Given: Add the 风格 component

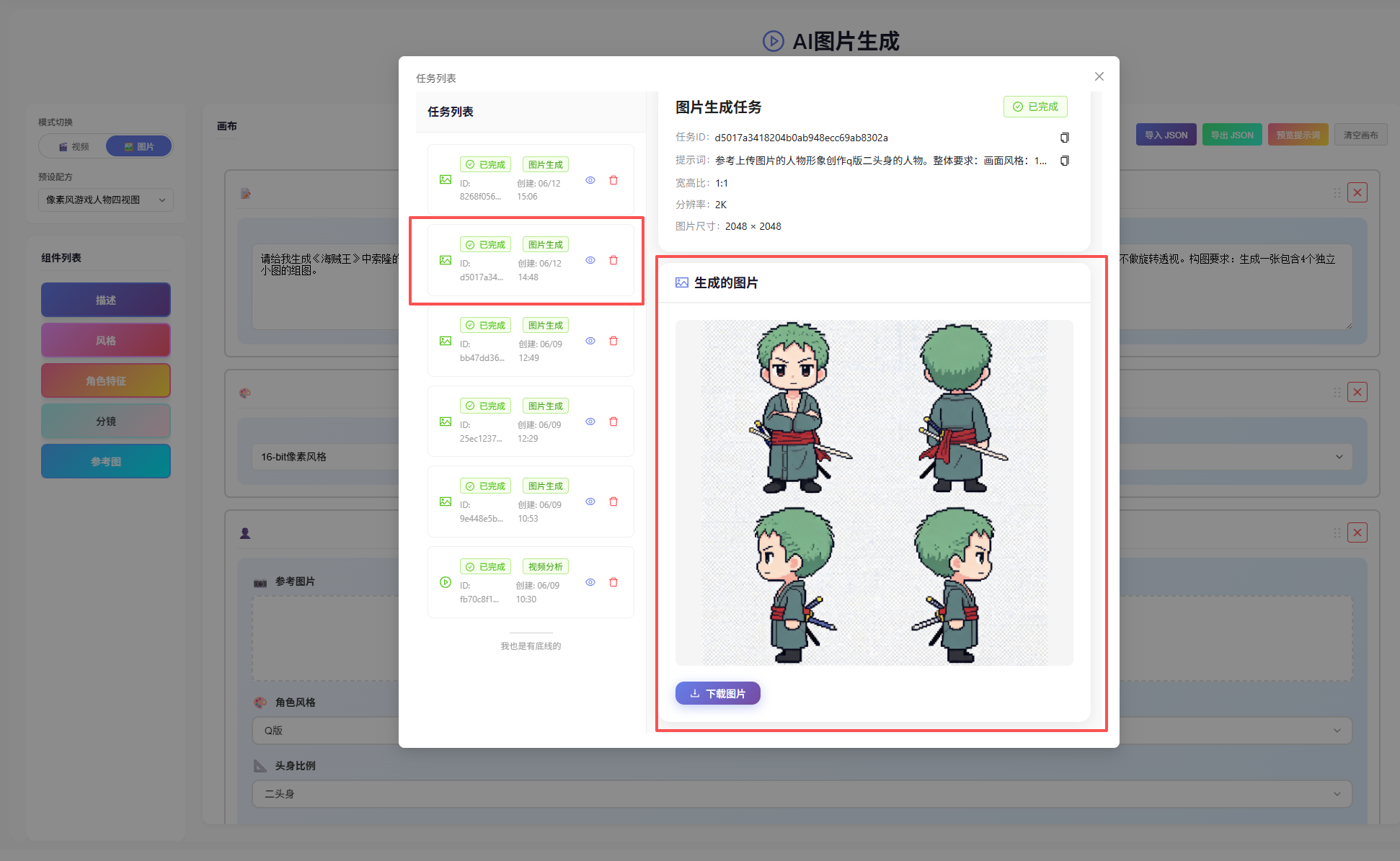Looking at the screenshot, I should [x=106, y=340].
